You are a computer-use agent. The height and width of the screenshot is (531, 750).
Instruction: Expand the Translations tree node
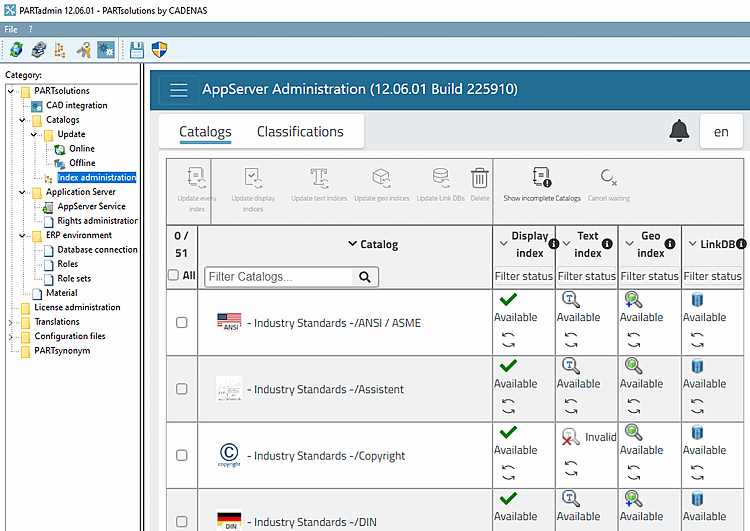coord(11,322)
